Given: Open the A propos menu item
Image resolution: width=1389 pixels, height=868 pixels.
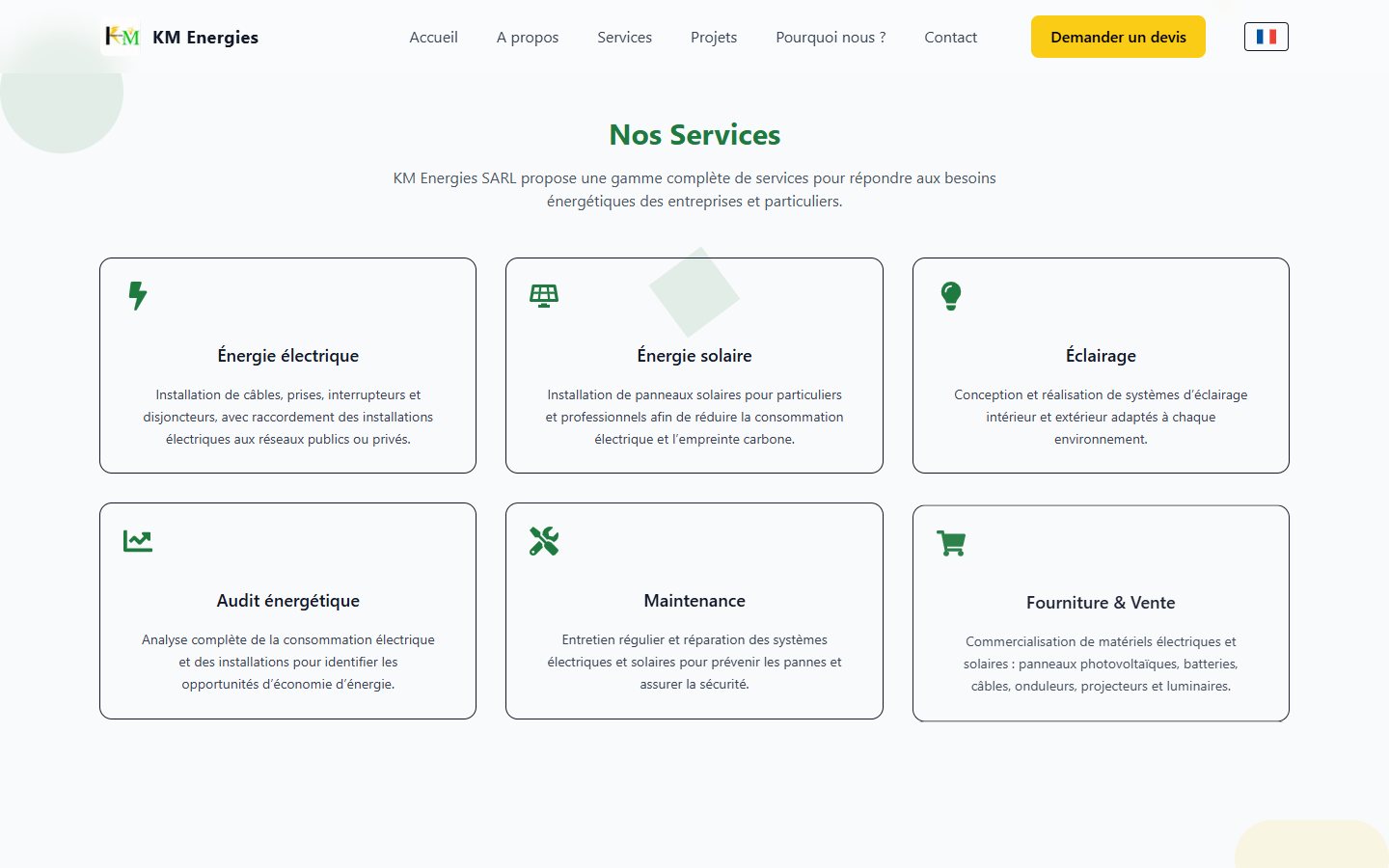Looking at the screenshot, I should [x=528, y=37].
